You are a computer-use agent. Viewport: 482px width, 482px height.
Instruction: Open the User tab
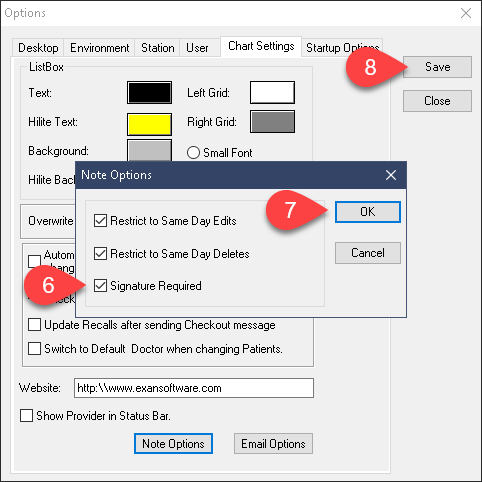tap(197, 48)
